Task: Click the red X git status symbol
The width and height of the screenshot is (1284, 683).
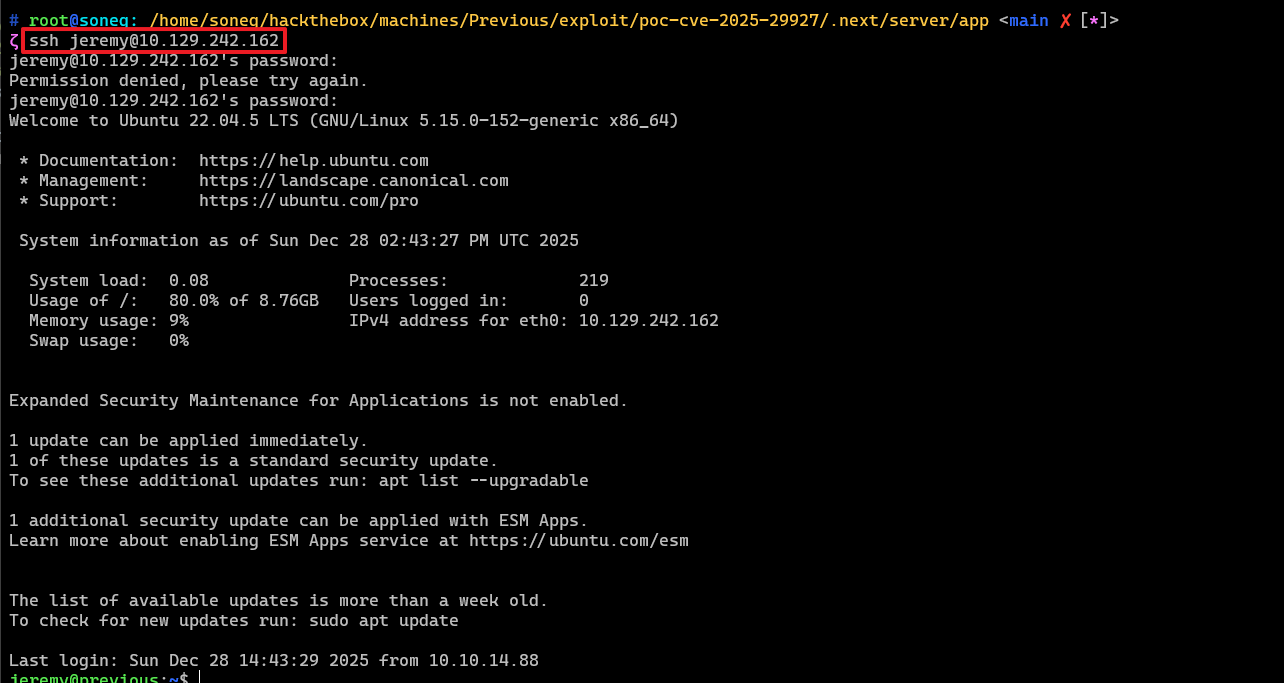Action: coord(1065,20)
